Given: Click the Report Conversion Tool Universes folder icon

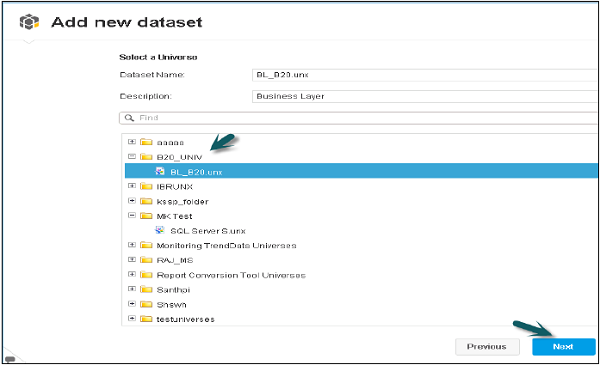Looking at the screenshot, I should (x=146, y=275).
